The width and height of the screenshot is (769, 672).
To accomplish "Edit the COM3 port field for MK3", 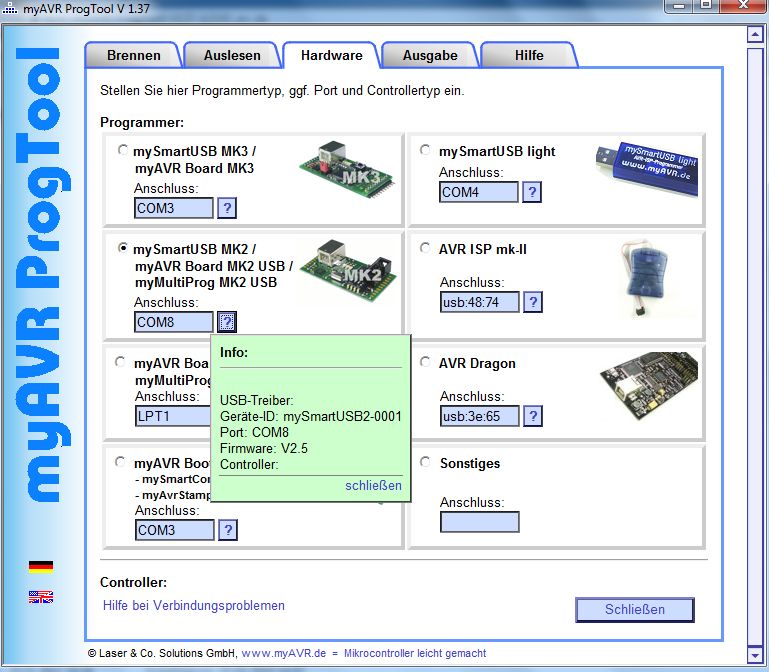I will coord(174,208).
